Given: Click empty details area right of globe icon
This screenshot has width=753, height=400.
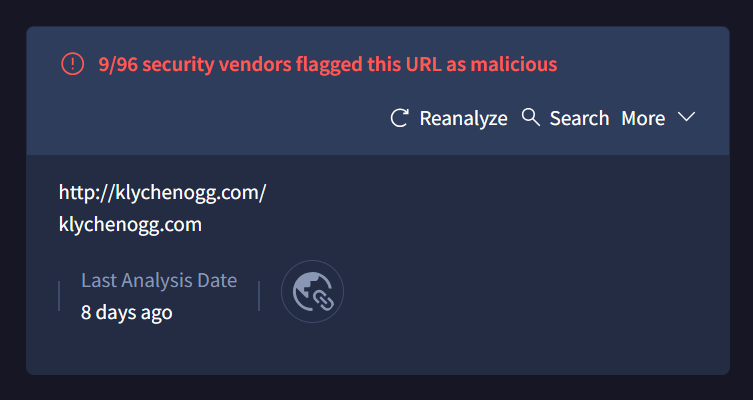Looking at the screenshot, I should (528, 291).
